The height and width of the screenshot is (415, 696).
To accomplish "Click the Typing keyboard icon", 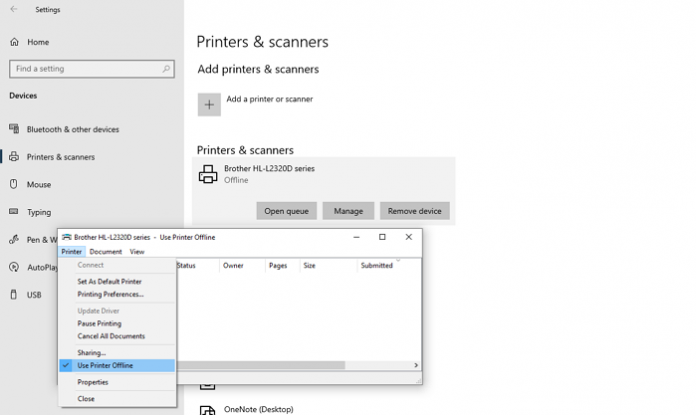I will coord(14,211).
